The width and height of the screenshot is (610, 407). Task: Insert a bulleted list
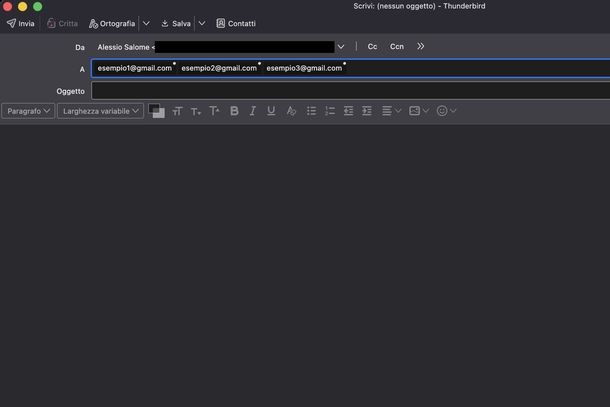(311, 111)
